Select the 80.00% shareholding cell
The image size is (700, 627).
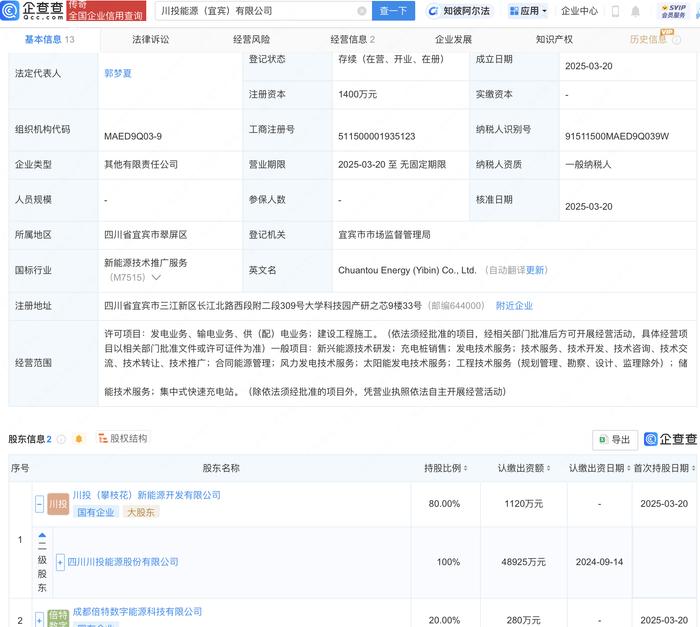[x=444, y=504]
